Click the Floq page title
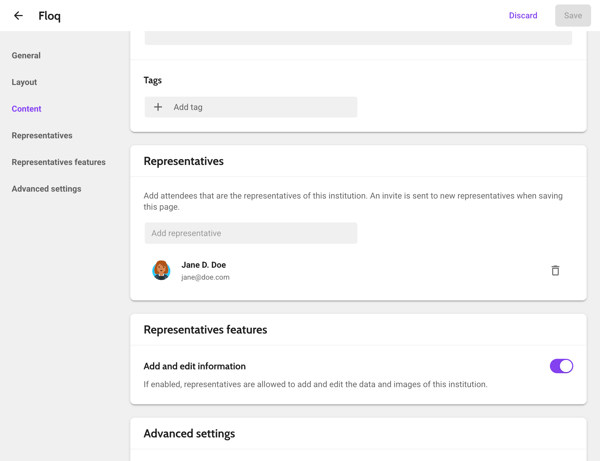The height and width of the screenshot is (461, 600). (x=49, y=16)
